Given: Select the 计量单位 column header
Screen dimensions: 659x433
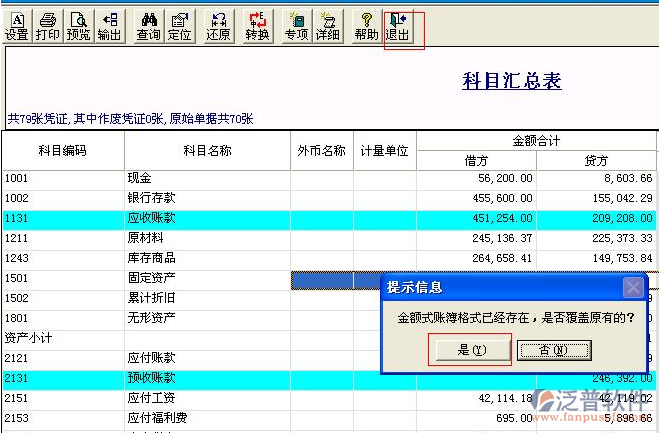Looking at the screenshot, I should click(x=385, y=150).
